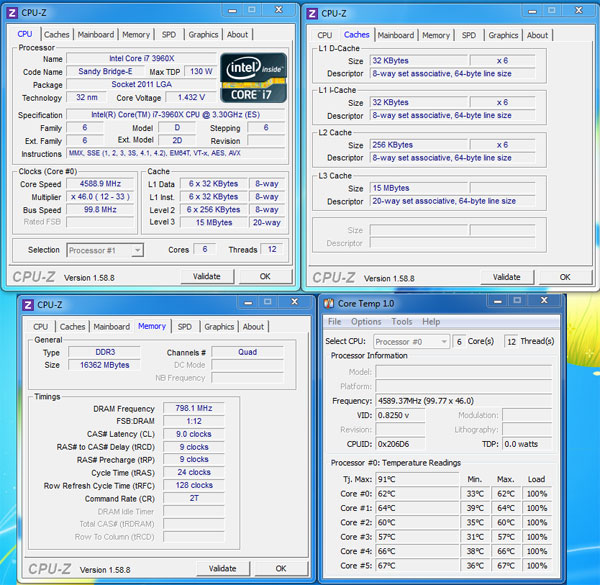The height and width of the screenshot is (585, 600).
Task: Open Mainboard tab in bottom-left CPU-Z window
Action: (x=112, y=327)
